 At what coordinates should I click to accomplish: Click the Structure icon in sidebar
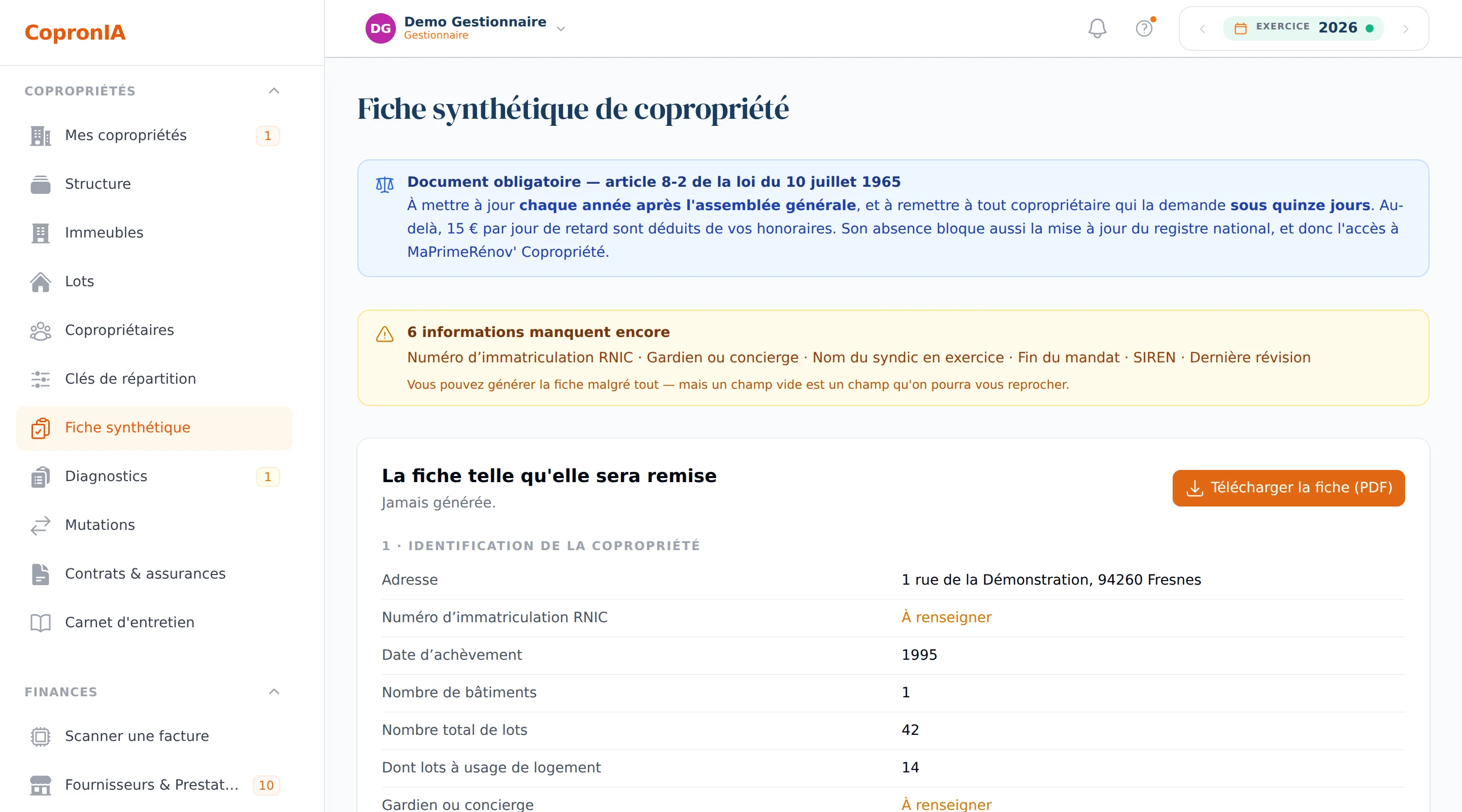(x=40, y=184)
